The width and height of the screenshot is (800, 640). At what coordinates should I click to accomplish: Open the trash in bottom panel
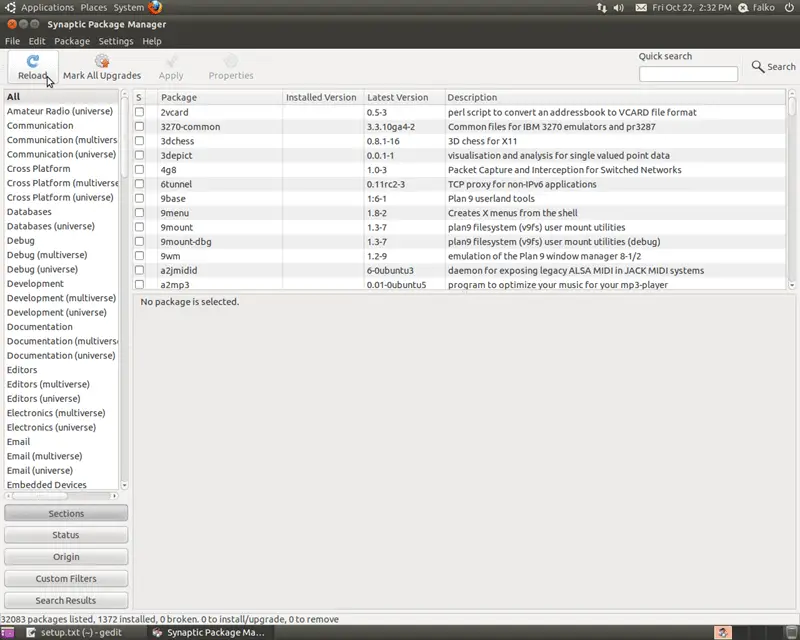(791, 632)
